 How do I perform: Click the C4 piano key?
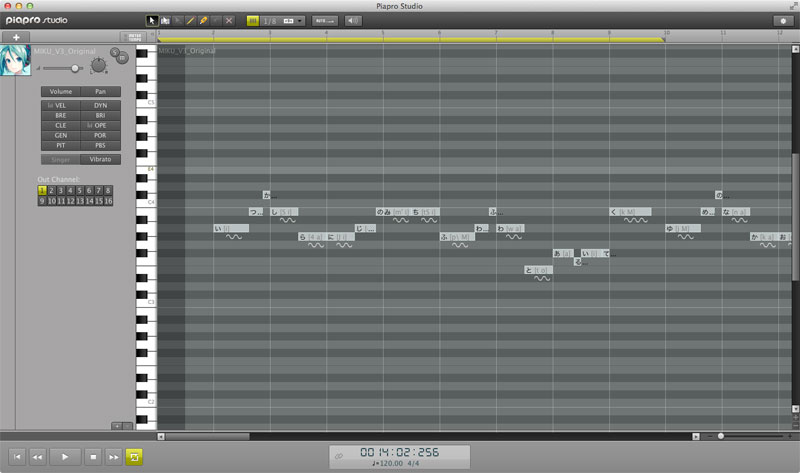146,205
